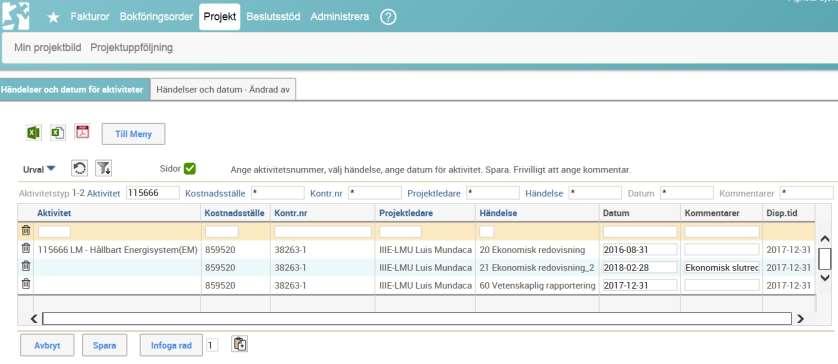The width and height of the screenshot is (838, 364).
Task: Toggle the Sidor checkbox
Action: (x=190, y=168)
